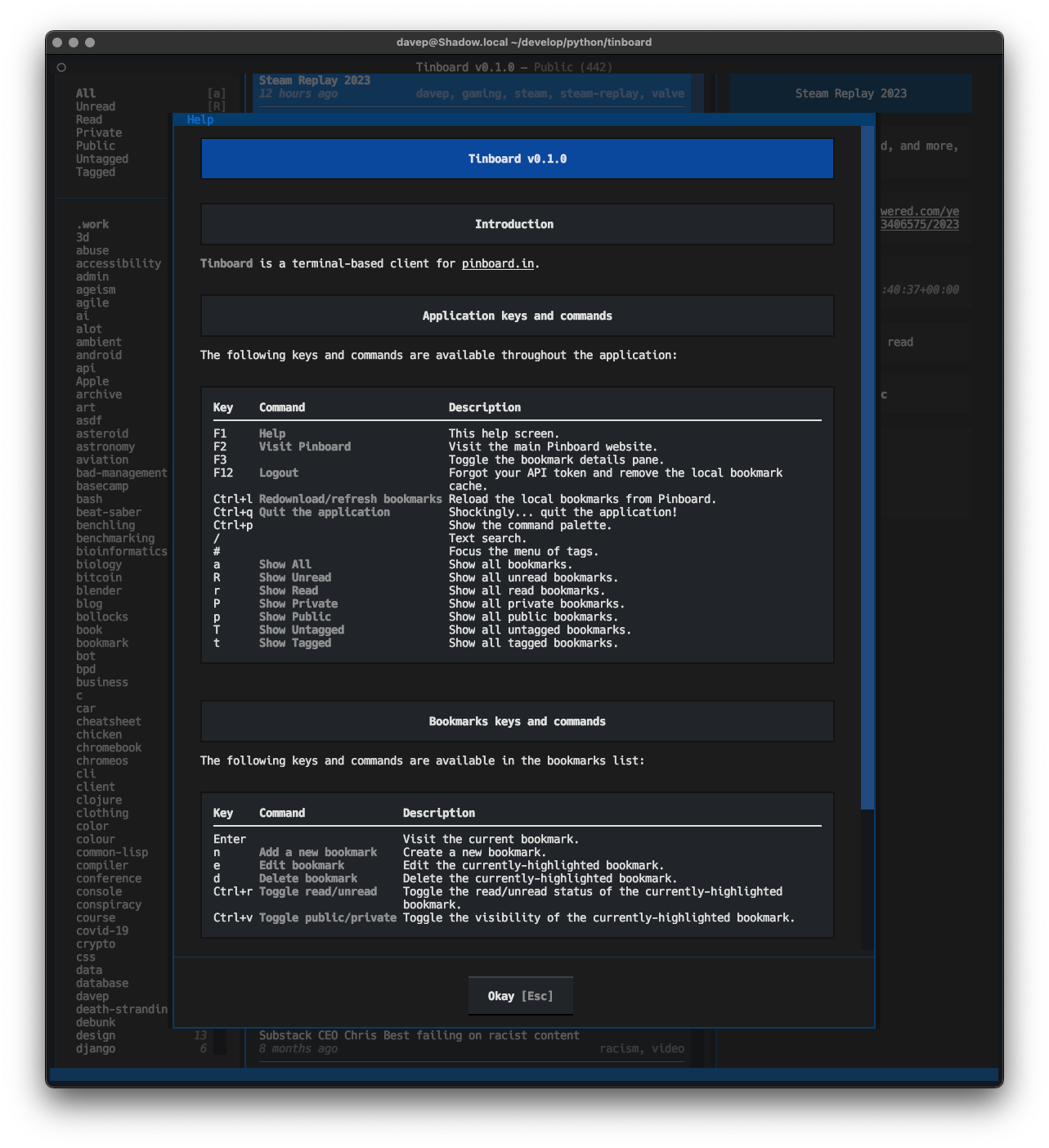This screenshot has width=1049, height=1148.
Task: Click the benchmarking tag
Action: pos(115,538)
